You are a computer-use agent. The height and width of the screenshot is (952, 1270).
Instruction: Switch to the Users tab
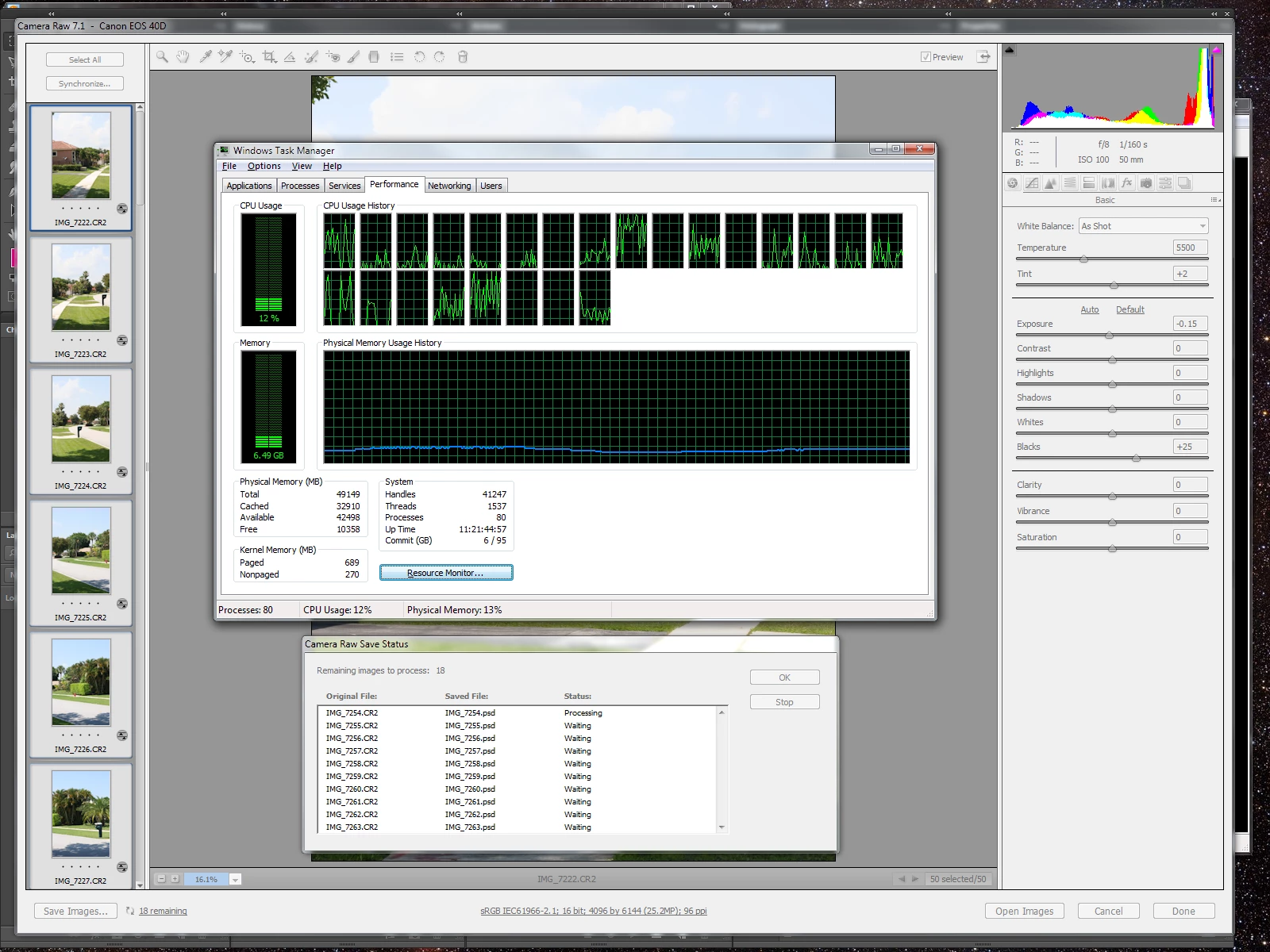tap(491, 186)
